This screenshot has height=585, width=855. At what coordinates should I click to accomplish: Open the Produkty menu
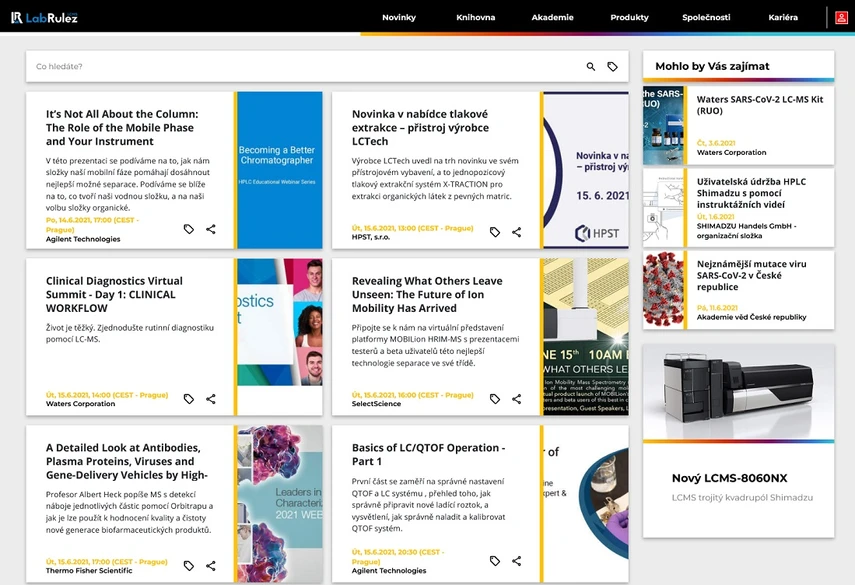pos(629,17)
